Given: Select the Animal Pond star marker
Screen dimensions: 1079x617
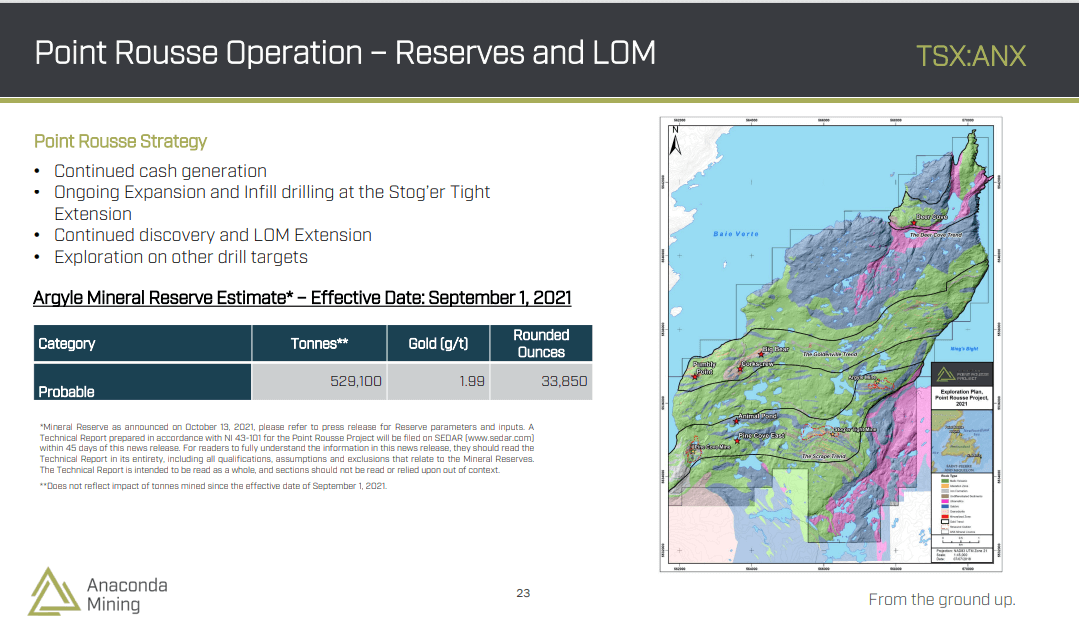Looking at the screenshot, I should tap(736, 421).
